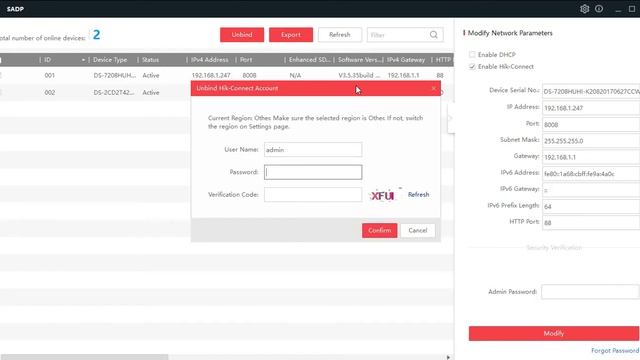Edit the Gateway field in panel
Viewport: 640px width, 360px height.
coord(591,157)
